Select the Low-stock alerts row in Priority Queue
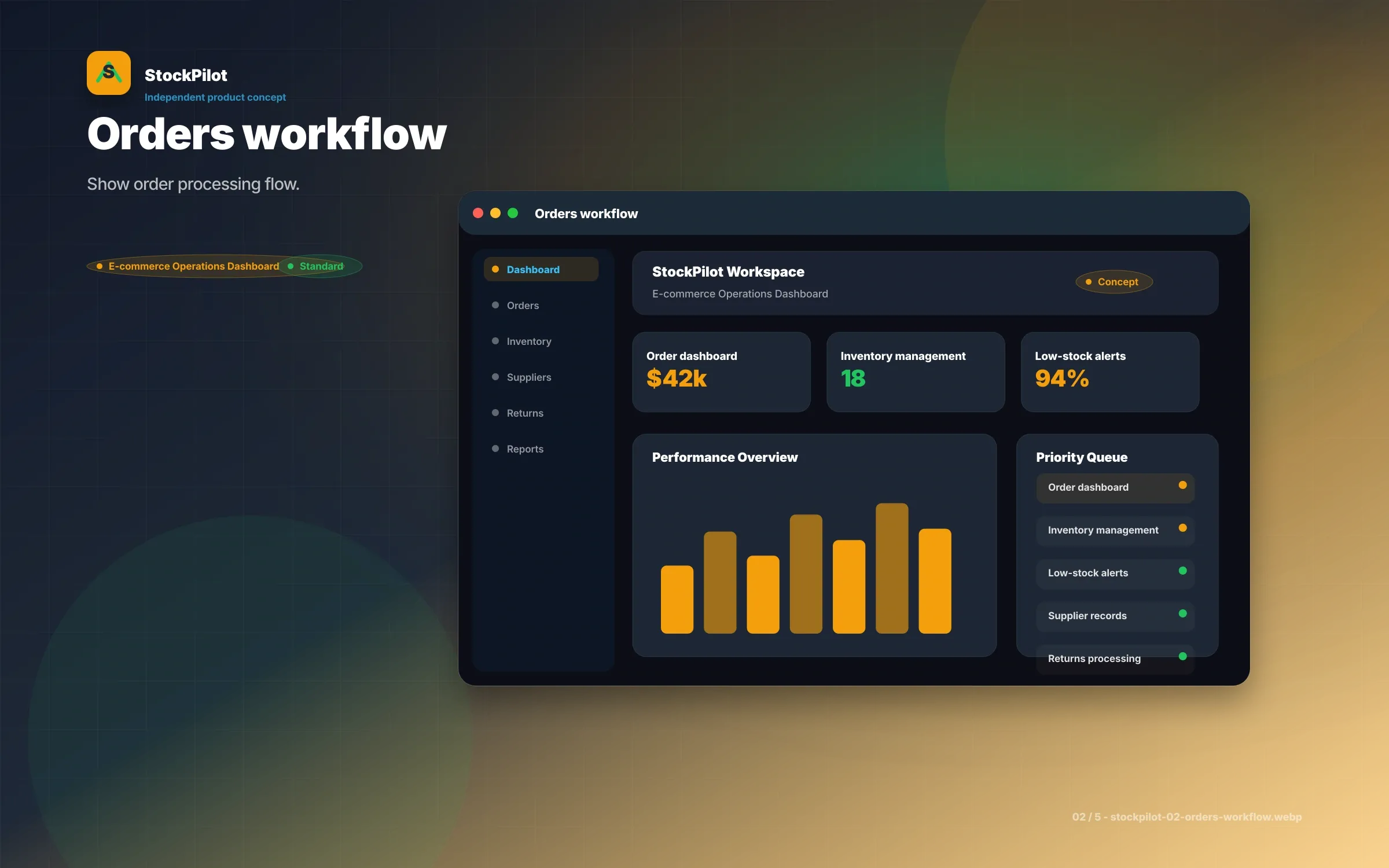 1115,573
